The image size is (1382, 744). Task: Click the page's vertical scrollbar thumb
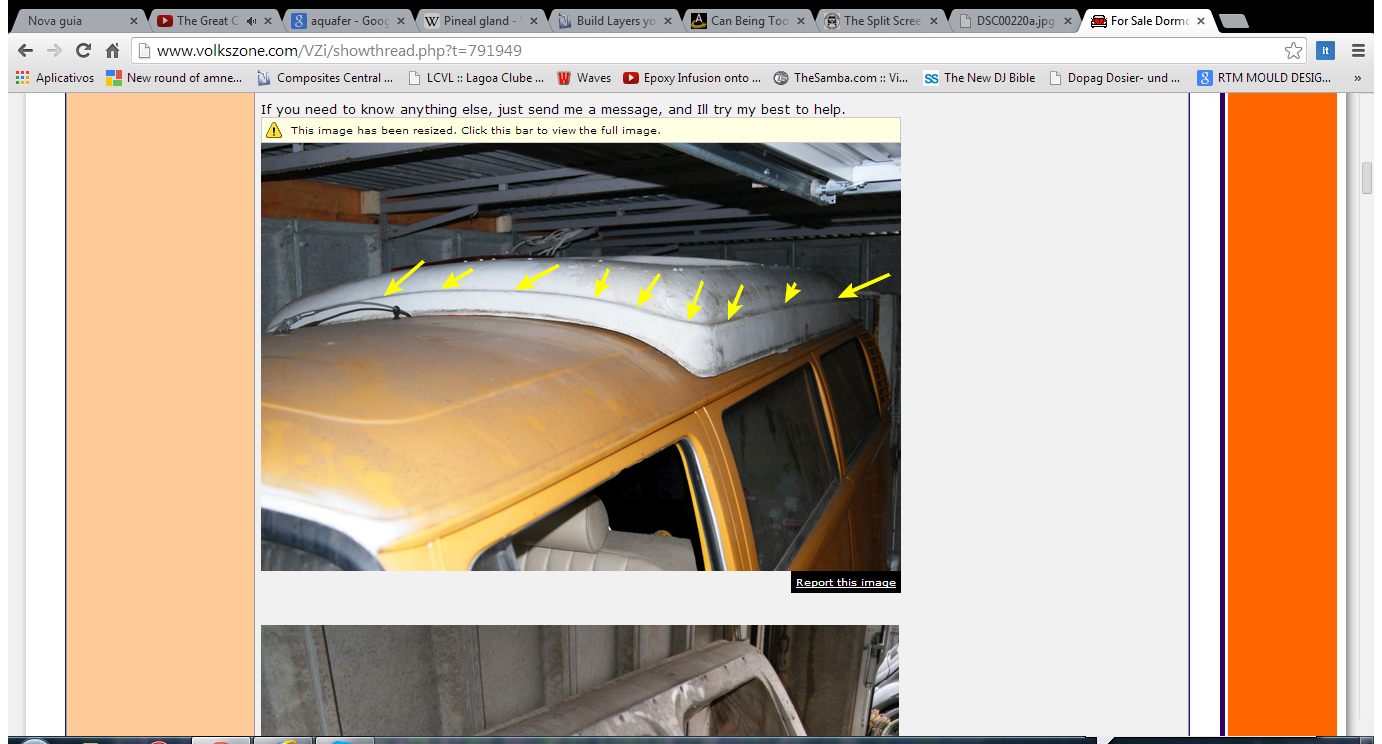click(1367, 178)
